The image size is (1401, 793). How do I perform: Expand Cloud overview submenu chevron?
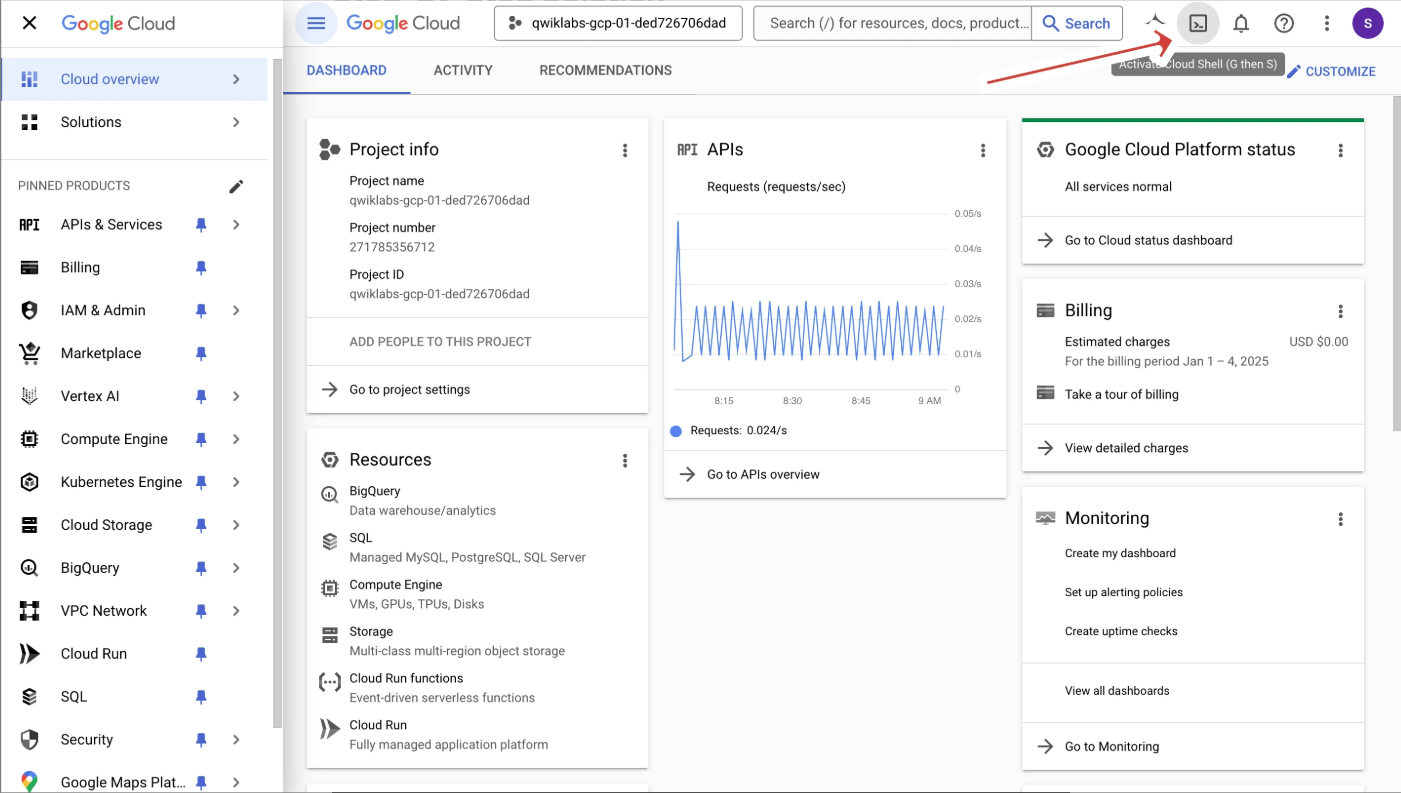pos(236,79)
